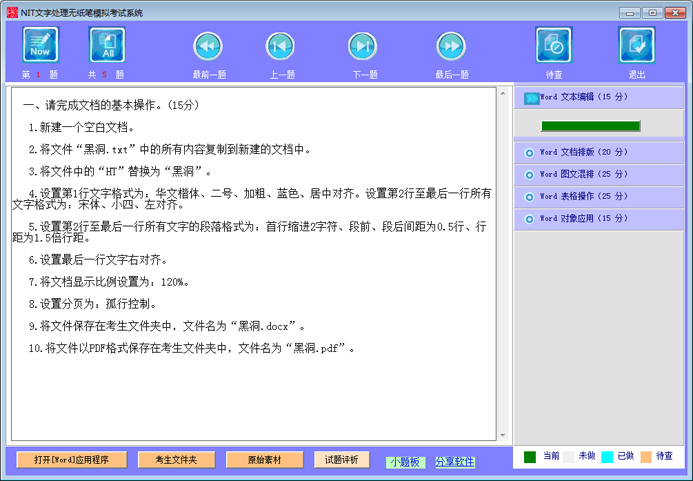This screenshot has height=481, width=693.
Task: Click the Now current question icon
Action: (x=41, y=45)
